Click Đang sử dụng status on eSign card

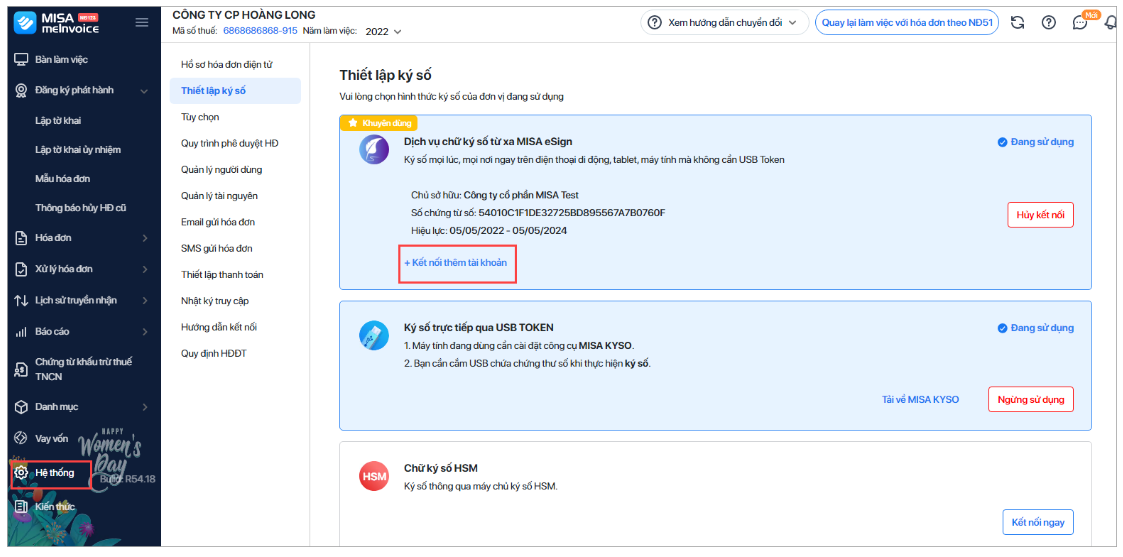[x=1036, y=142]
